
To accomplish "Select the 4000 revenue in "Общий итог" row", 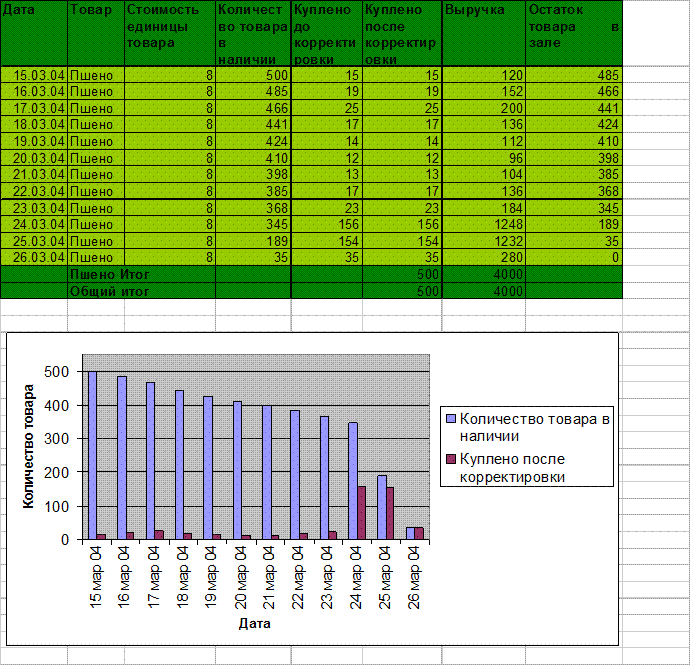I will click(x=484, y=291).
